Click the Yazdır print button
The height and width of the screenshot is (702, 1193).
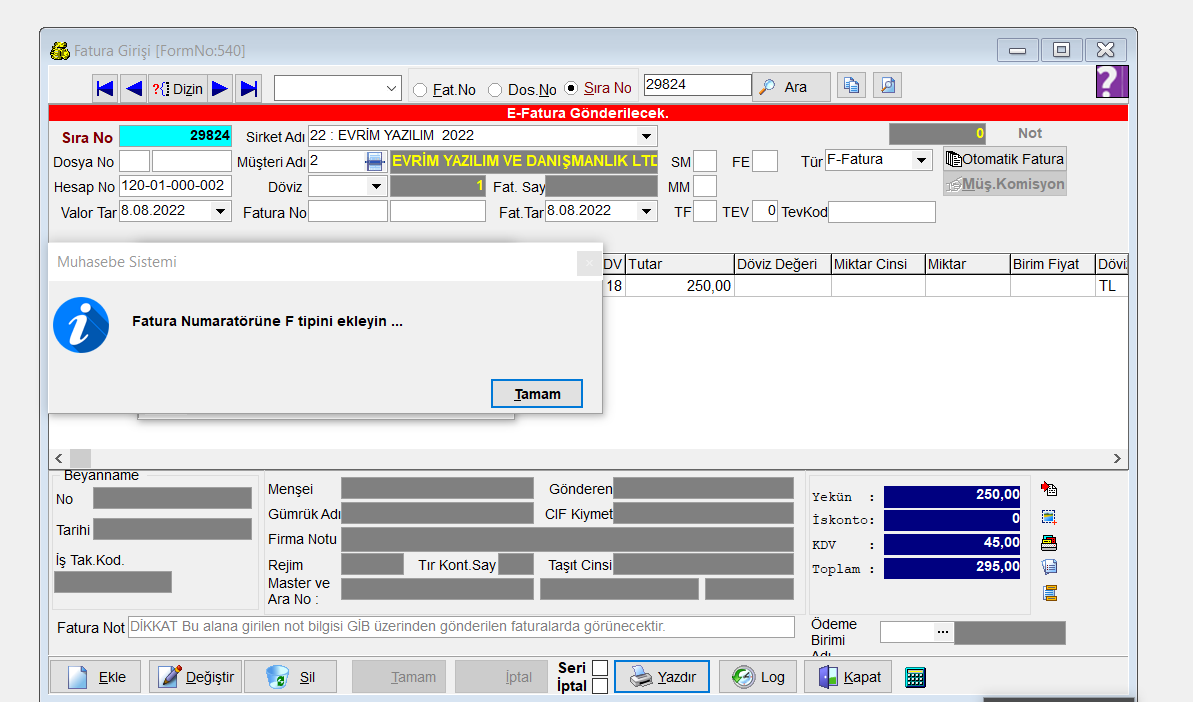(x=662, y=676)
